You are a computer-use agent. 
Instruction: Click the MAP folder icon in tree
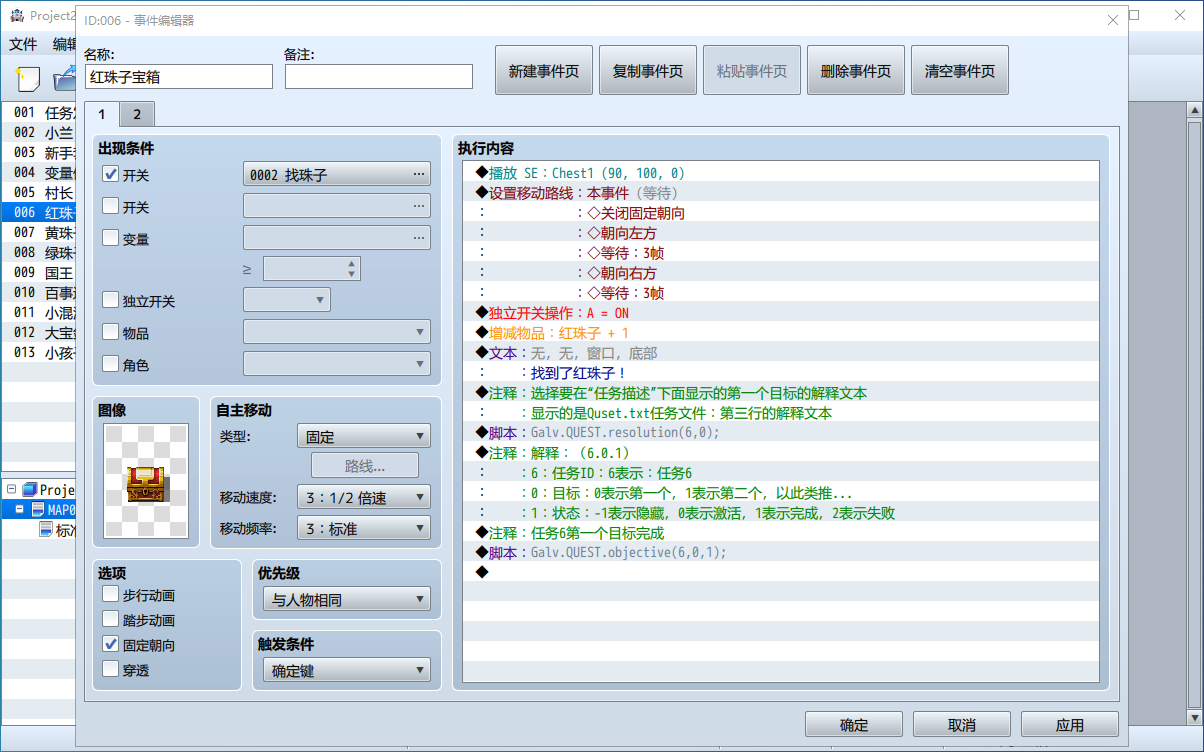[x=38, y=509]
